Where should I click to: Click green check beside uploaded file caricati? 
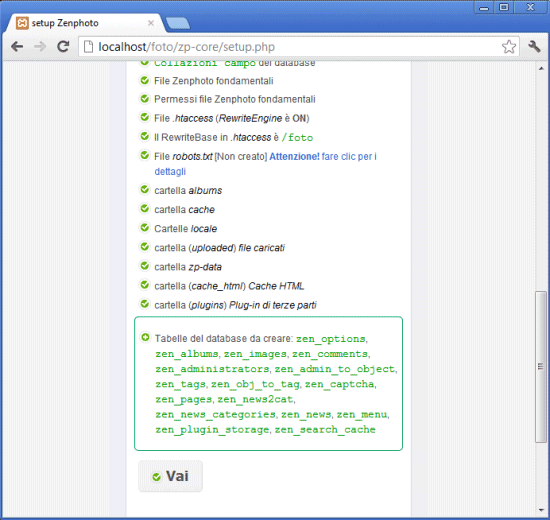(145, 247)
